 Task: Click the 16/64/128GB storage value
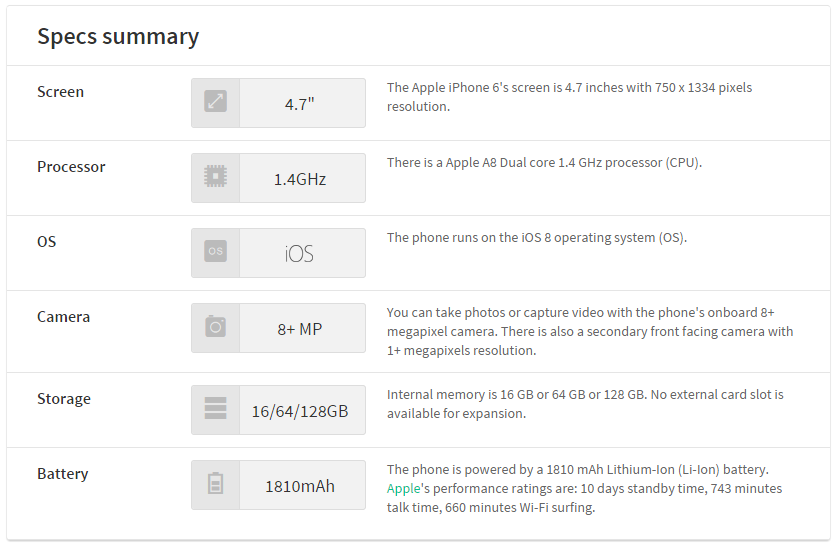click(301, 410)
